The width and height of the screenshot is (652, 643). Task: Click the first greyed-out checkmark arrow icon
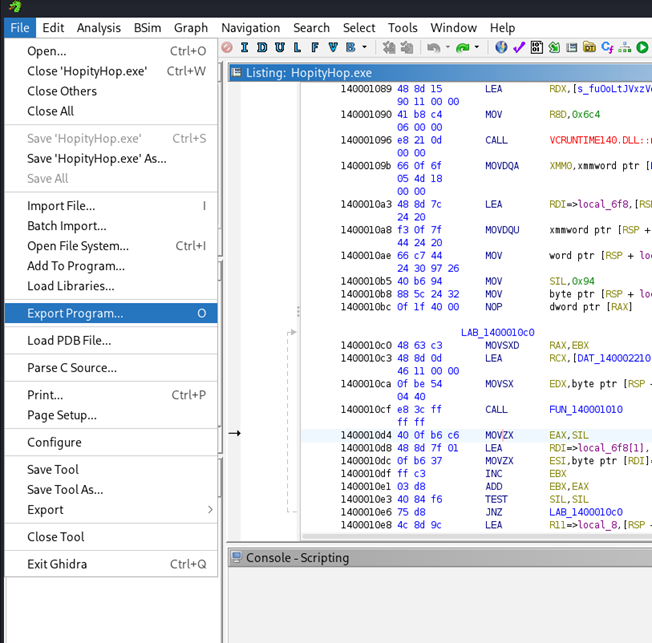coord(389,47)
